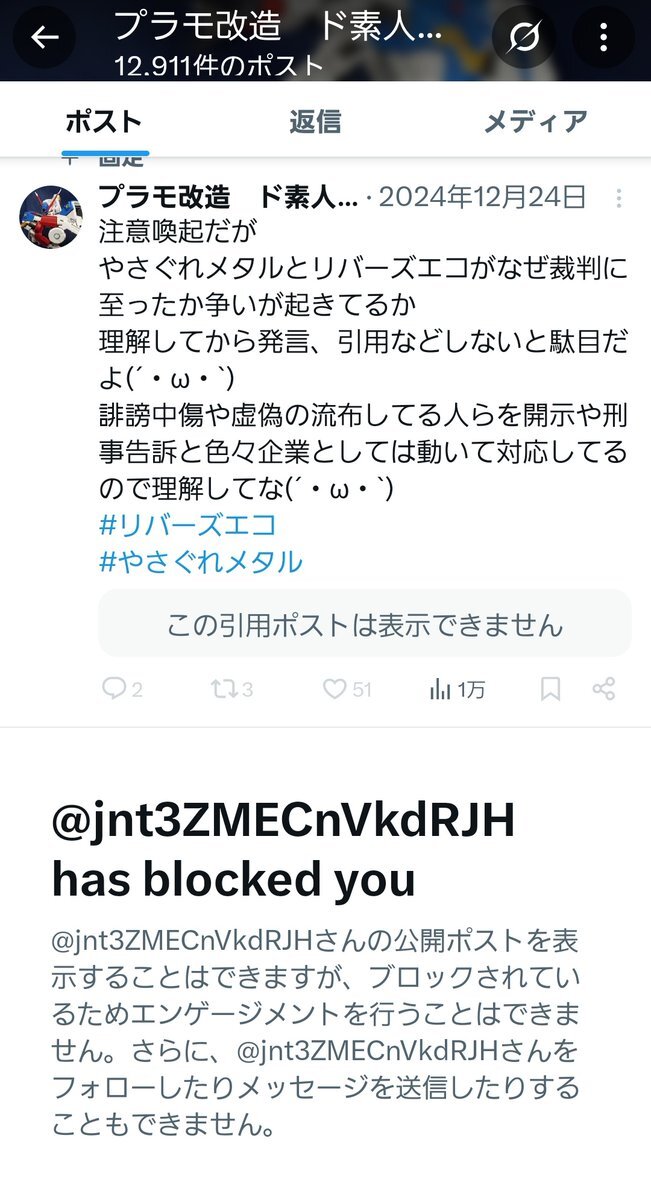Go back using the arrow icon
This screenshot has height=1200, width=651.
click(x=45, y=38)
